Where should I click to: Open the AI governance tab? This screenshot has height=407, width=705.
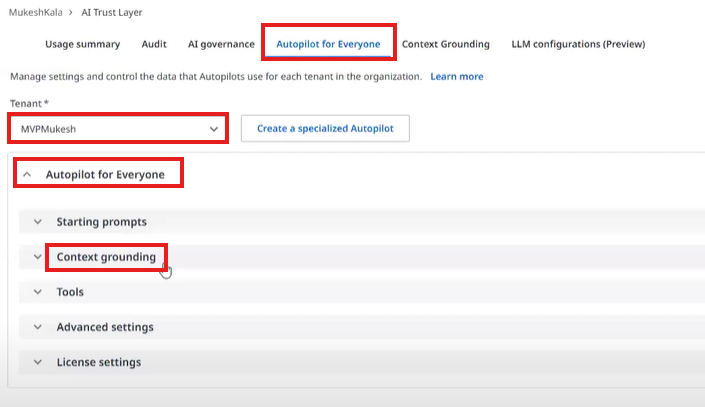click(221, 44)
